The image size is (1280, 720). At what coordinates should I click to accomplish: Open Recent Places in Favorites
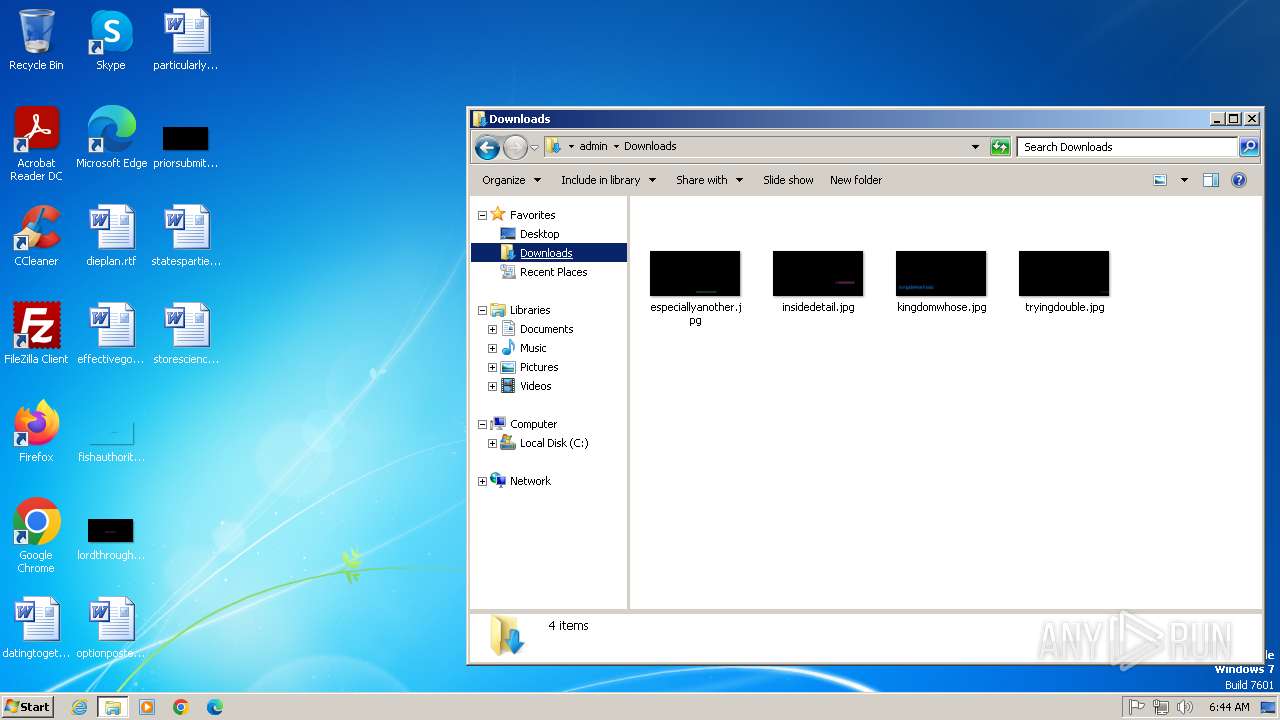553,272
